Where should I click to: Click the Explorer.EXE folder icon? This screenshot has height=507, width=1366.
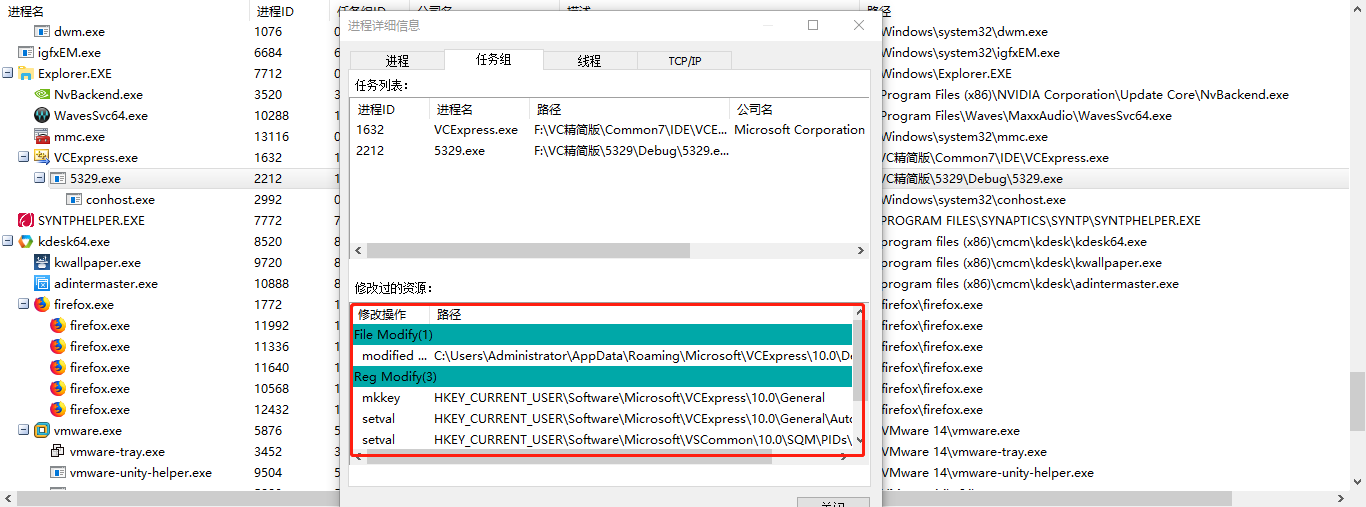[25, 74]
